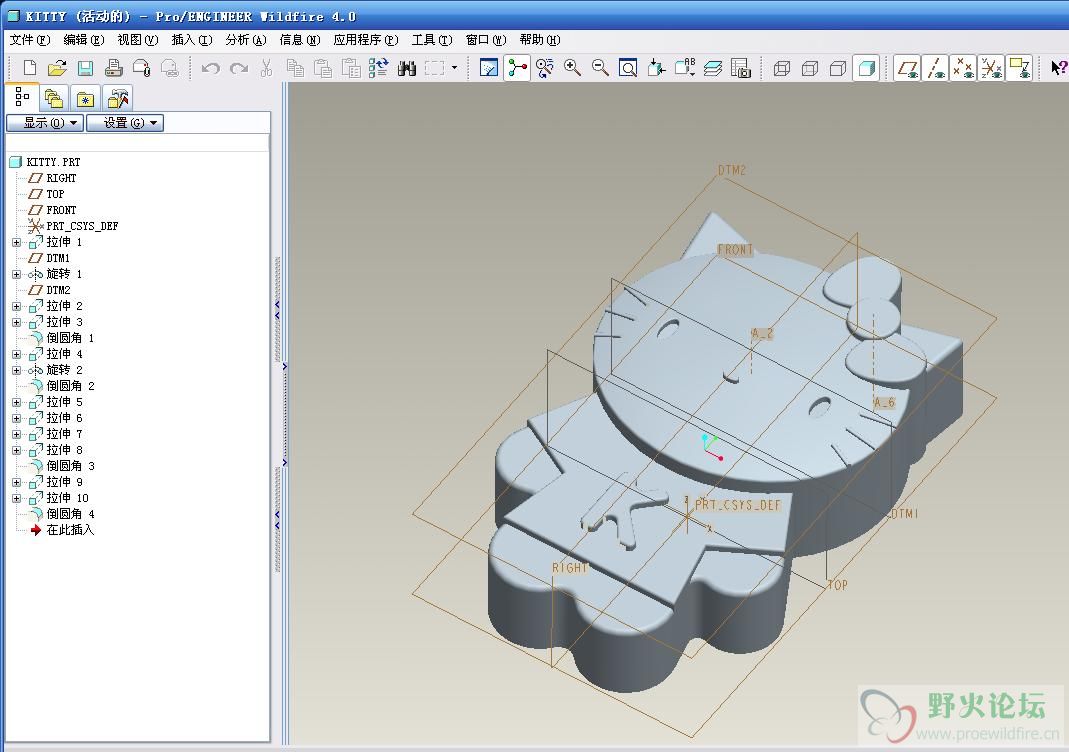Save the KITTY part with floppy icon
Screen dimensions: 1069x752
(85, 67)
